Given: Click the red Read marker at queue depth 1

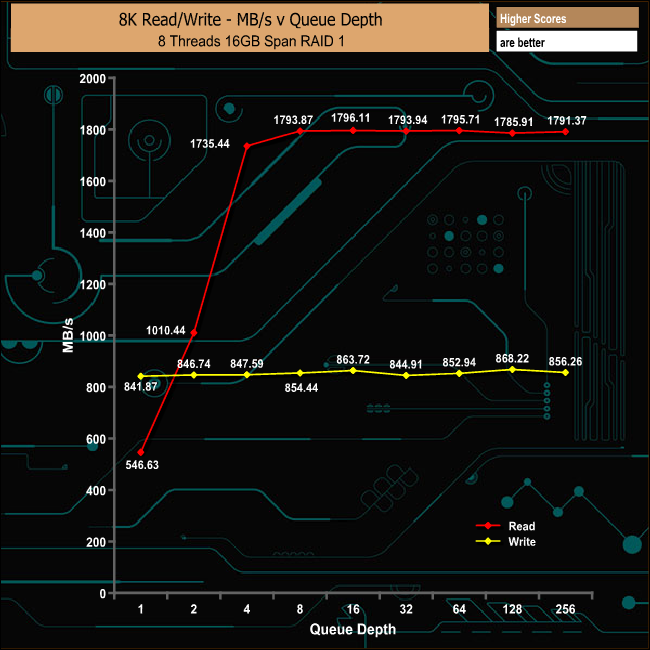Looking at the screenshot, I should [141, 452].
